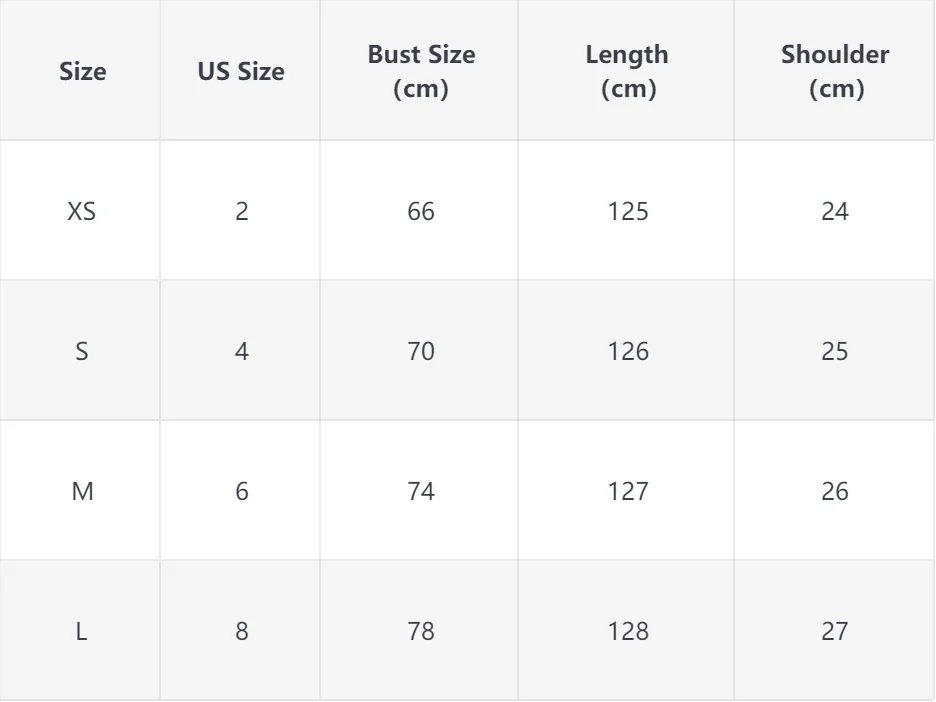Click the US size 4 cell

pos(242,351)
